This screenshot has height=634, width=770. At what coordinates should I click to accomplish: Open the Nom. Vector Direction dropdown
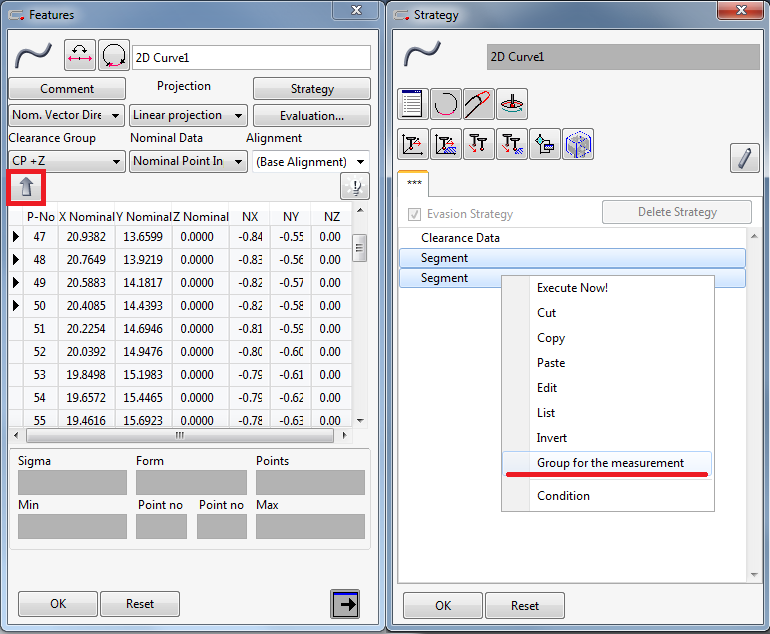click(67, 115)
